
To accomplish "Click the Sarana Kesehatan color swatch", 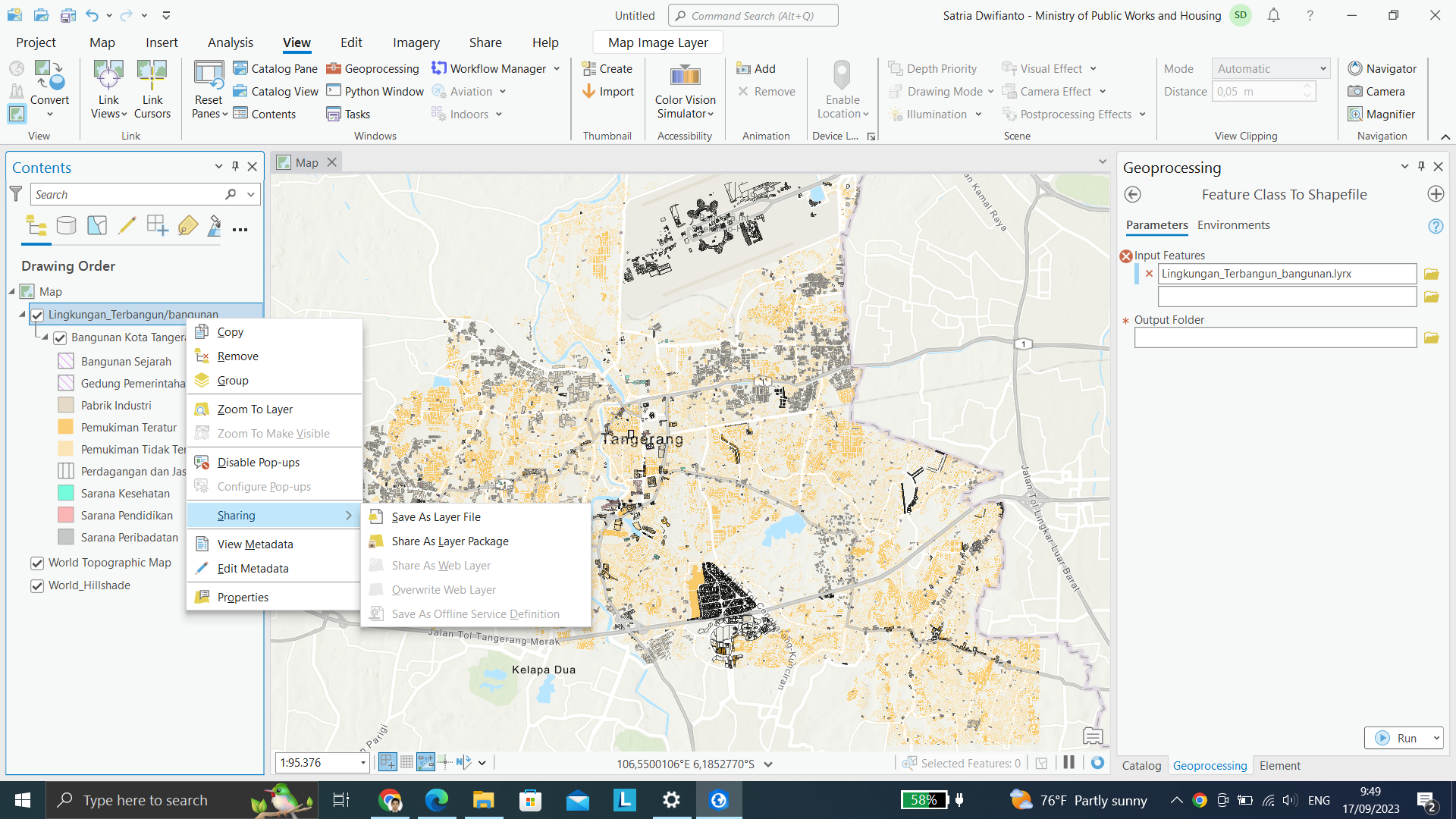I will (66, 493).
